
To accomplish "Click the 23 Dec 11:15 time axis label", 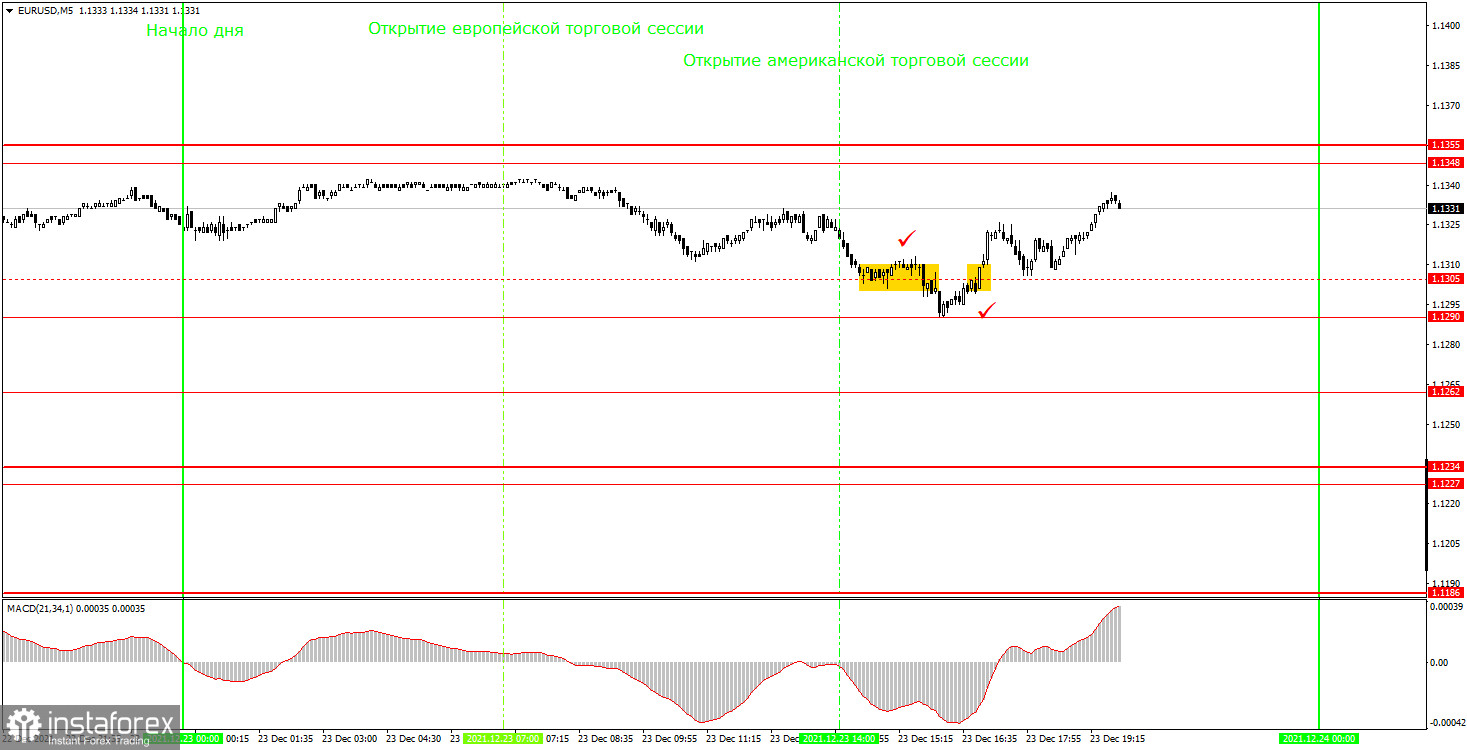I will [x=734, y=739].
